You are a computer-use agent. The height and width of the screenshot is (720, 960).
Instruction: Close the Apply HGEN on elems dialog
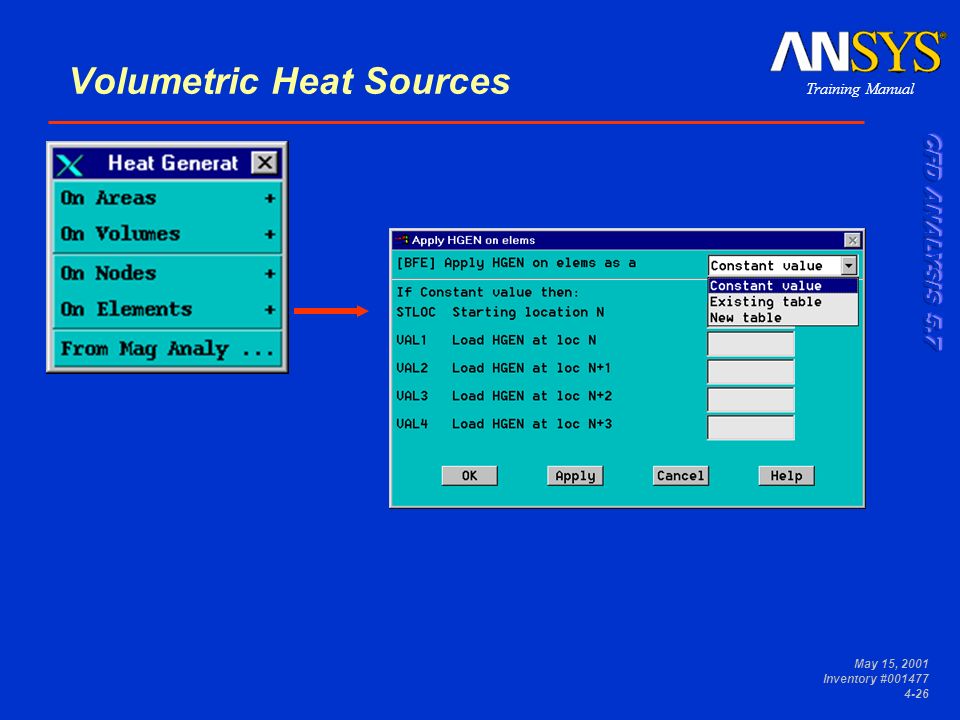pyautogui.click(x=852, y=240)
